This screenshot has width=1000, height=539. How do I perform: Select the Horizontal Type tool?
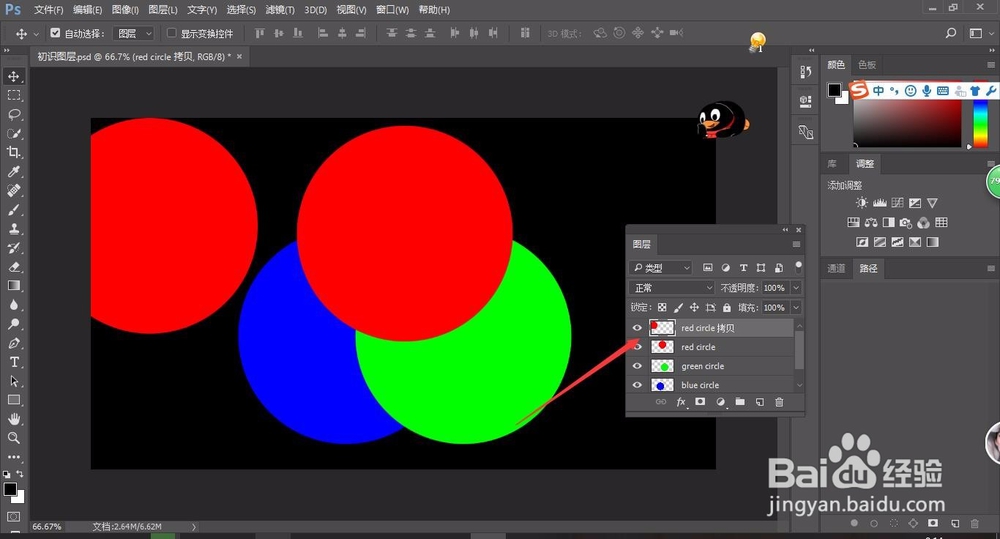coord(13,362)
